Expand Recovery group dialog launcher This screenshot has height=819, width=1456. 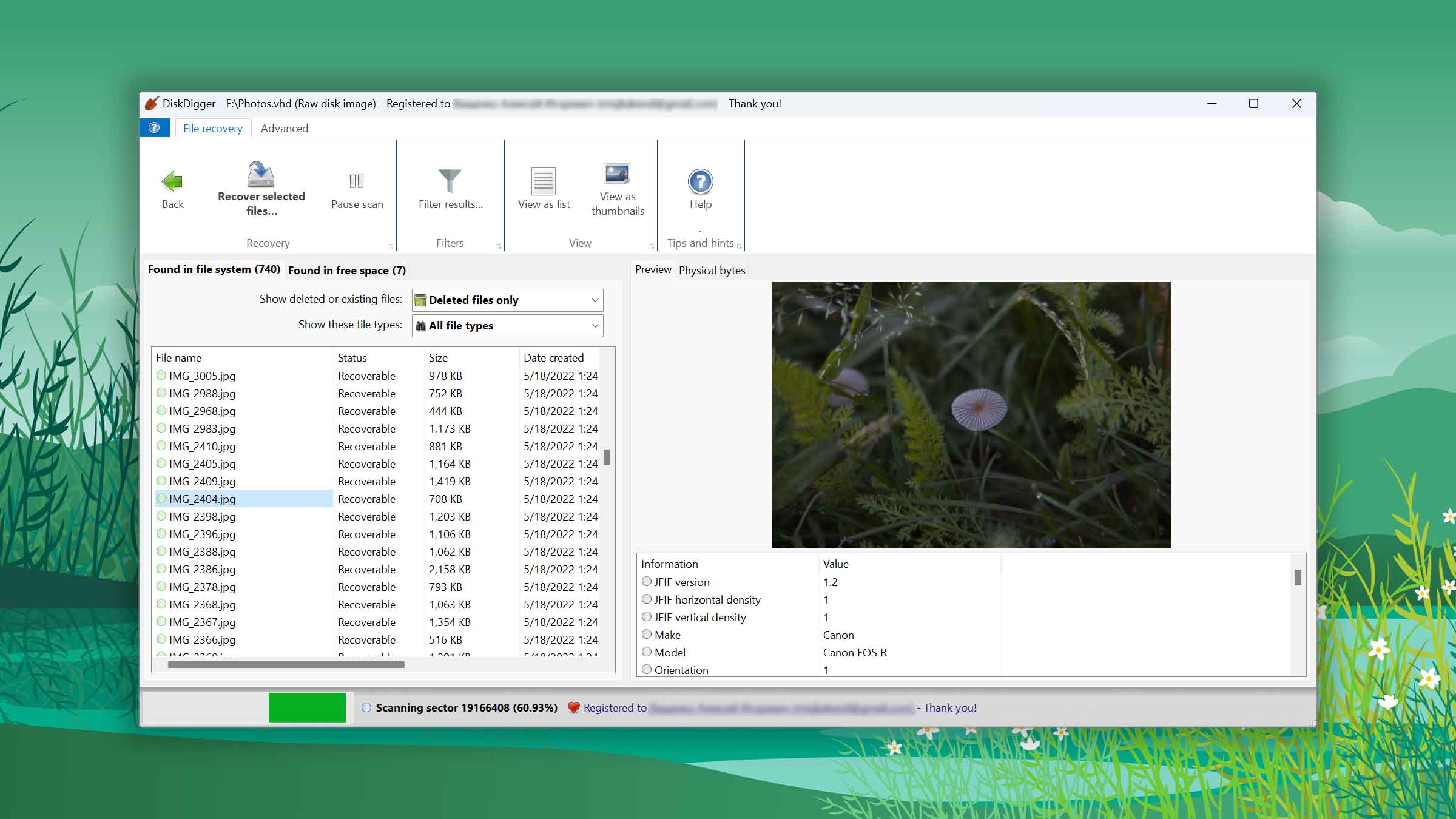point(391,246)
